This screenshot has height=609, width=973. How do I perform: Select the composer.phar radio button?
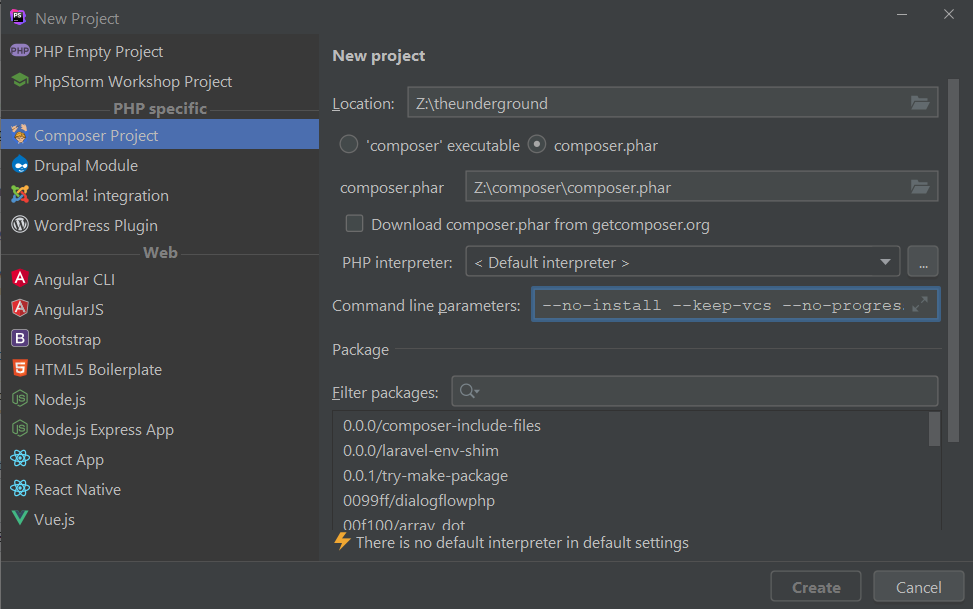click(537, 145)
